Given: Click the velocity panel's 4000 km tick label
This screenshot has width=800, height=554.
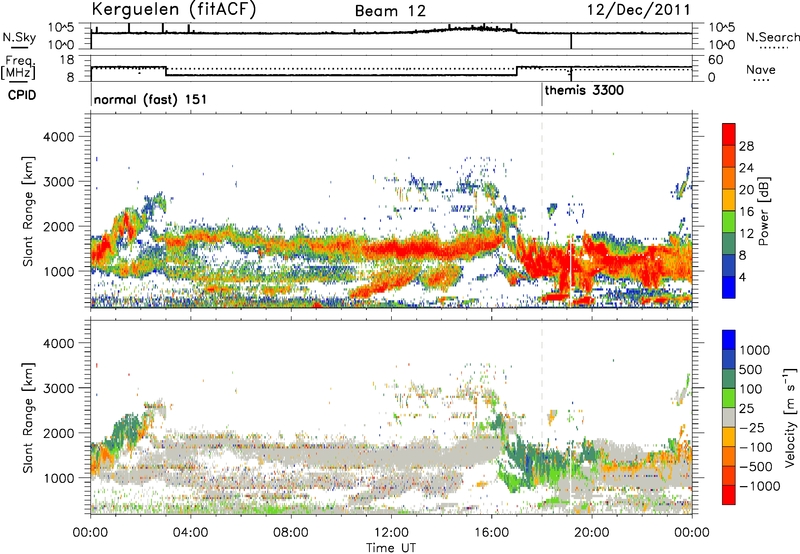Looking at the screenshot, I should pos(58,343).
